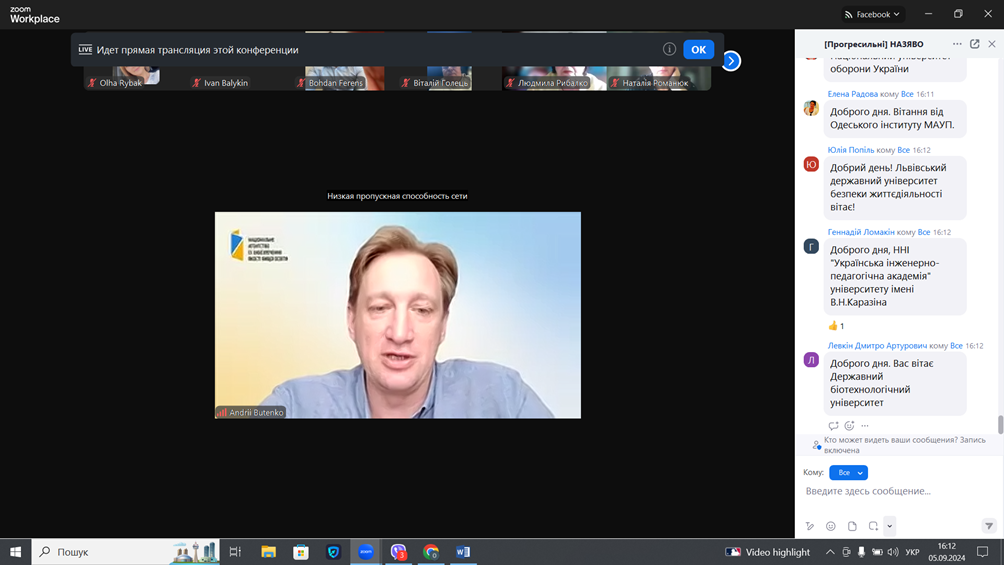Expand the screenshot options dropdown arrow
Screen dimensions: 1004x565
click(x=889, y=526)
